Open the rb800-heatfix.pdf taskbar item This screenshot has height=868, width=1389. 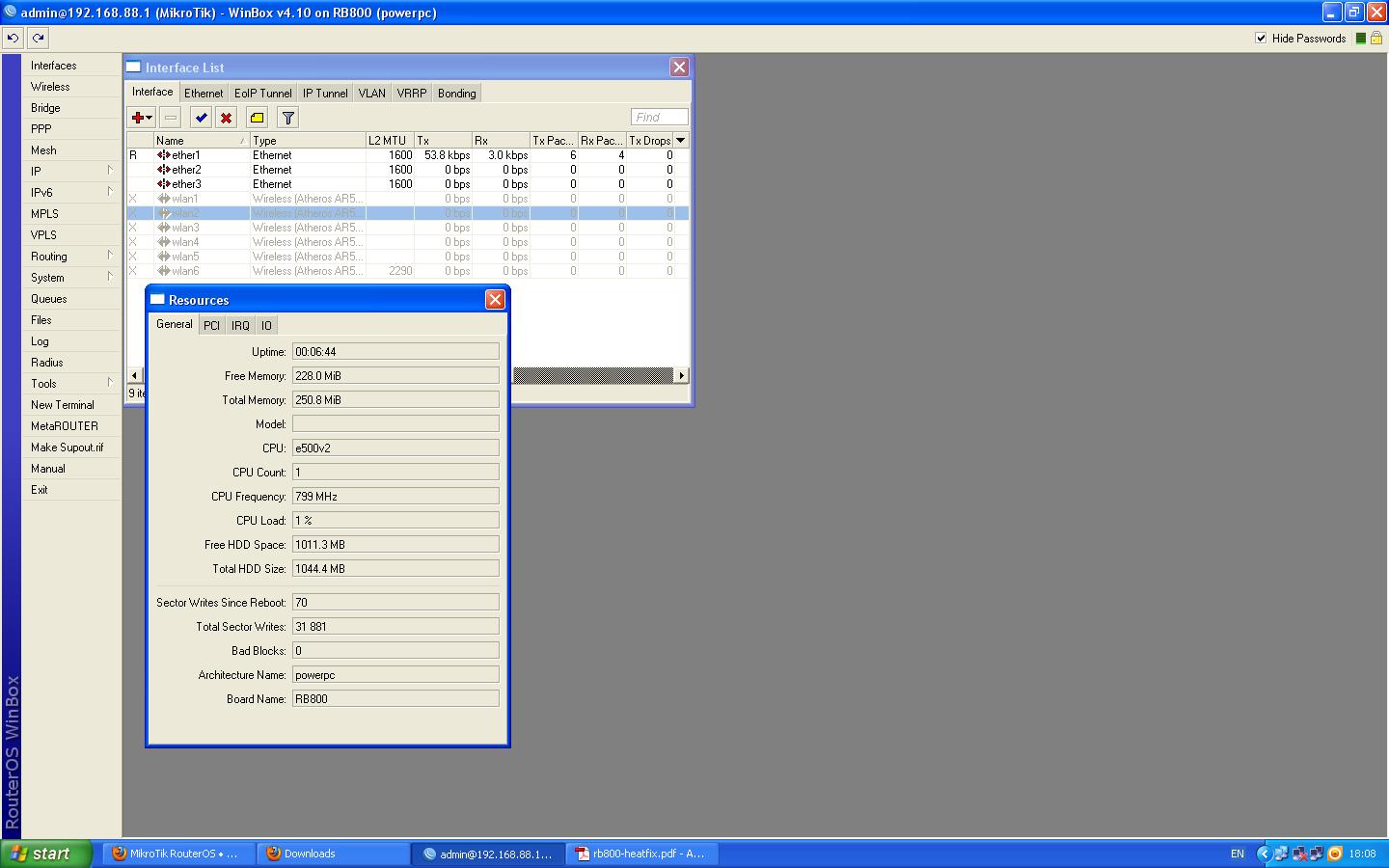tap(640, 854)
